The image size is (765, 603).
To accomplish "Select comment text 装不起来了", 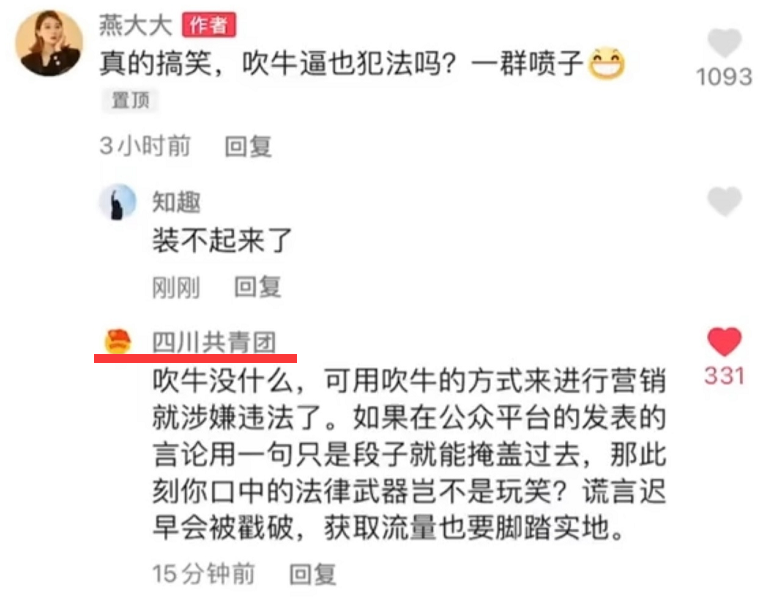I will tap(222, 241).
